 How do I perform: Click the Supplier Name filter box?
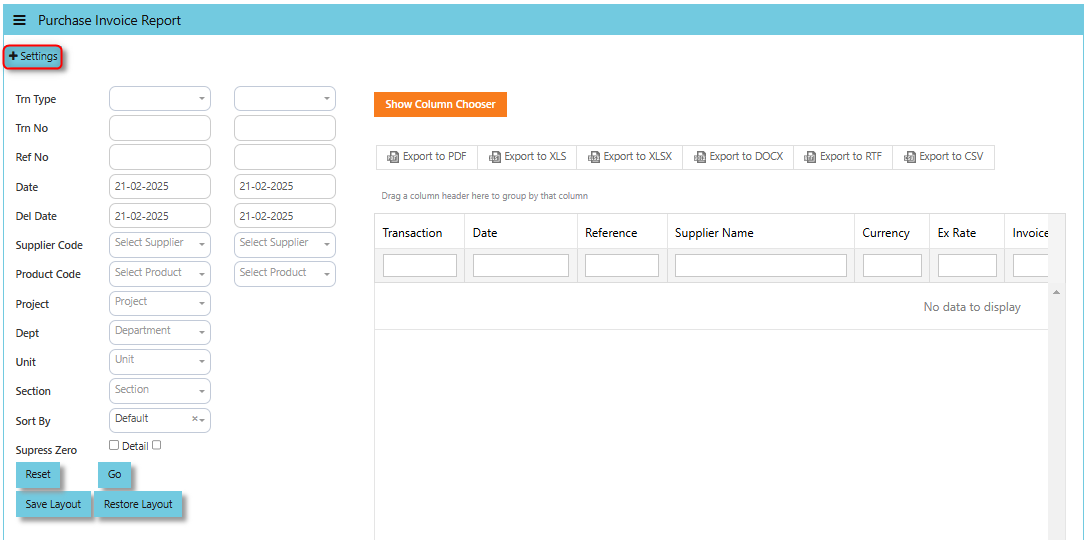(761, 265)
